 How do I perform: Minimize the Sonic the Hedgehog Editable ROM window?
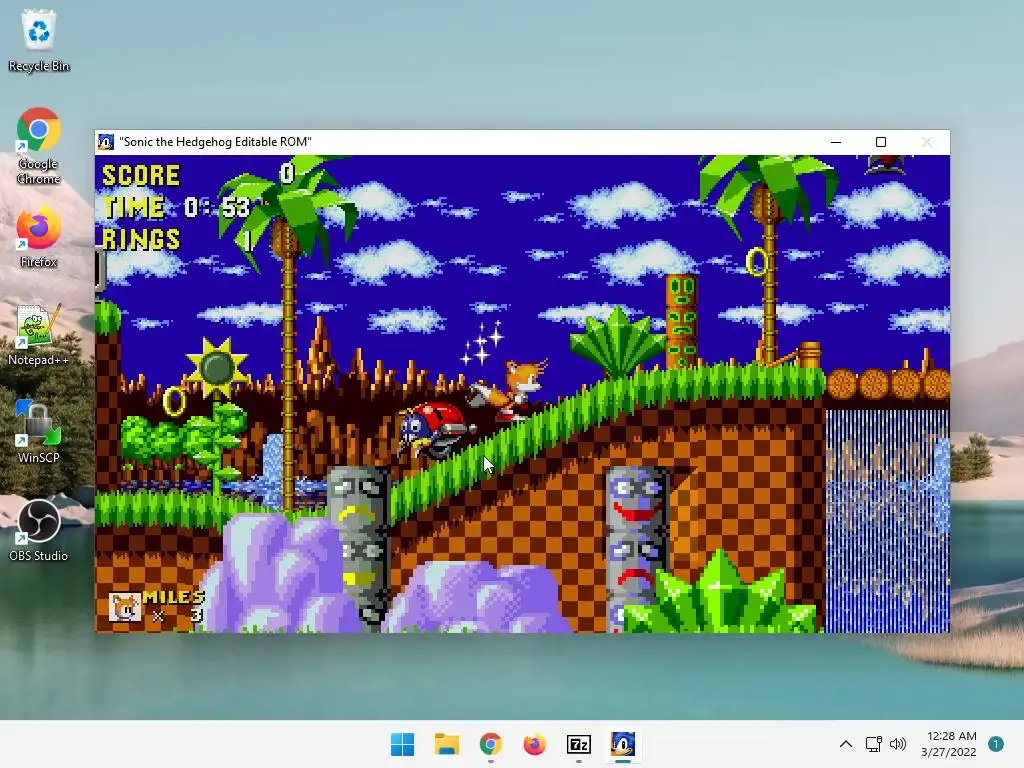(836, 142)
